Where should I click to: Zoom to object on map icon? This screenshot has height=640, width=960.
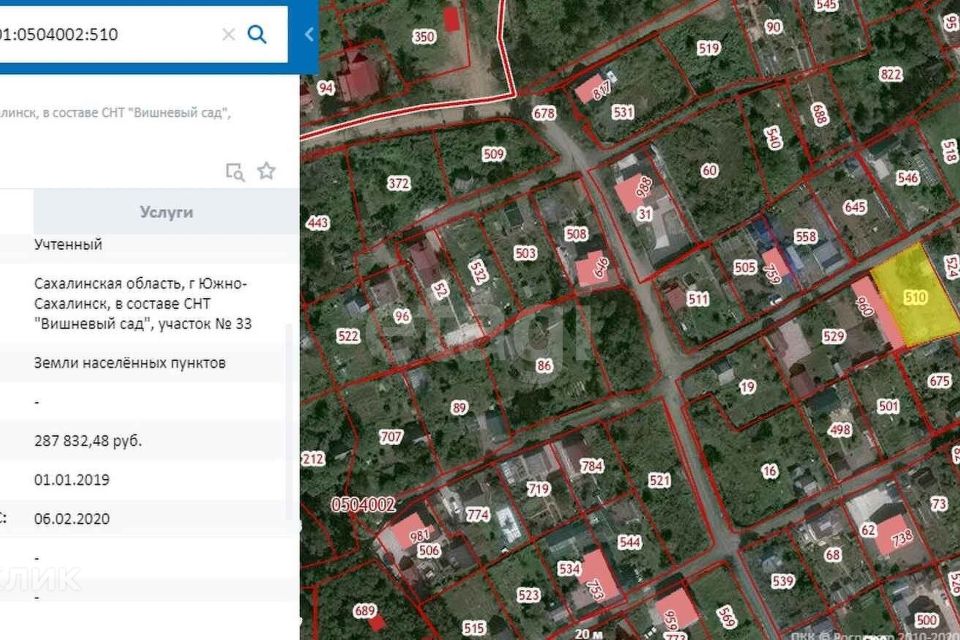[x=235, y=171]
